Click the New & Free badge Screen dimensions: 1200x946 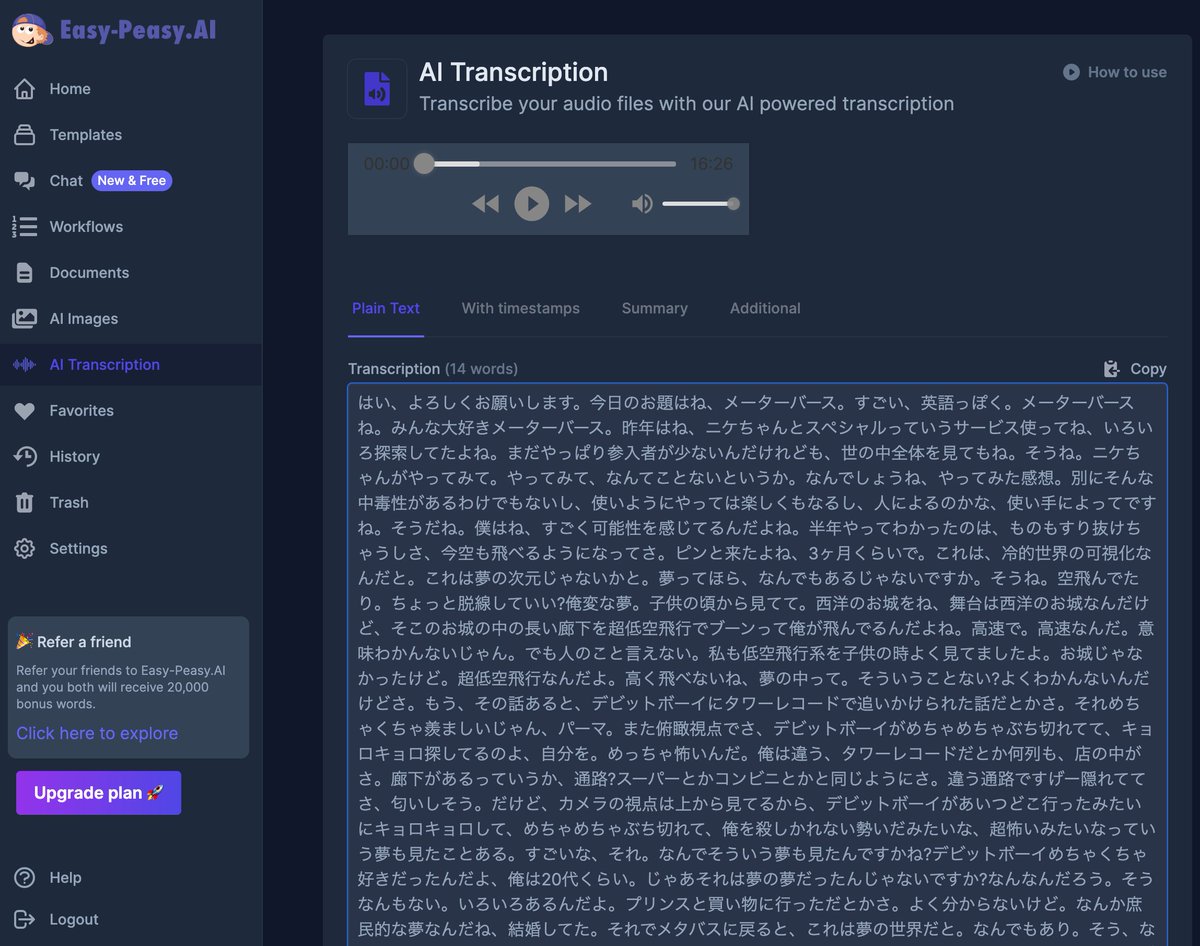click(x=132, y=181)
